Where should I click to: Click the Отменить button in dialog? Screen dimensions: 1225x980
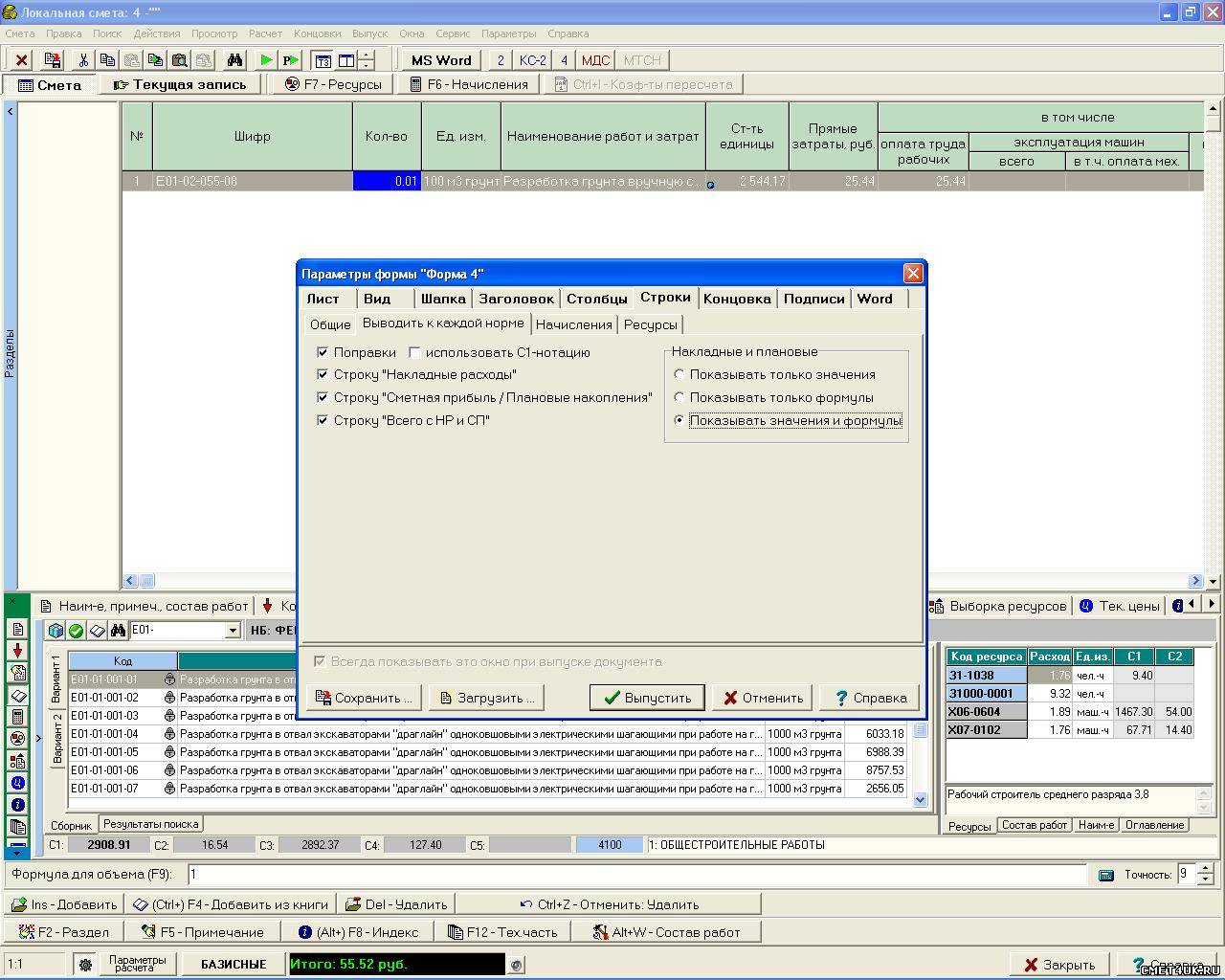coord(763,698)
